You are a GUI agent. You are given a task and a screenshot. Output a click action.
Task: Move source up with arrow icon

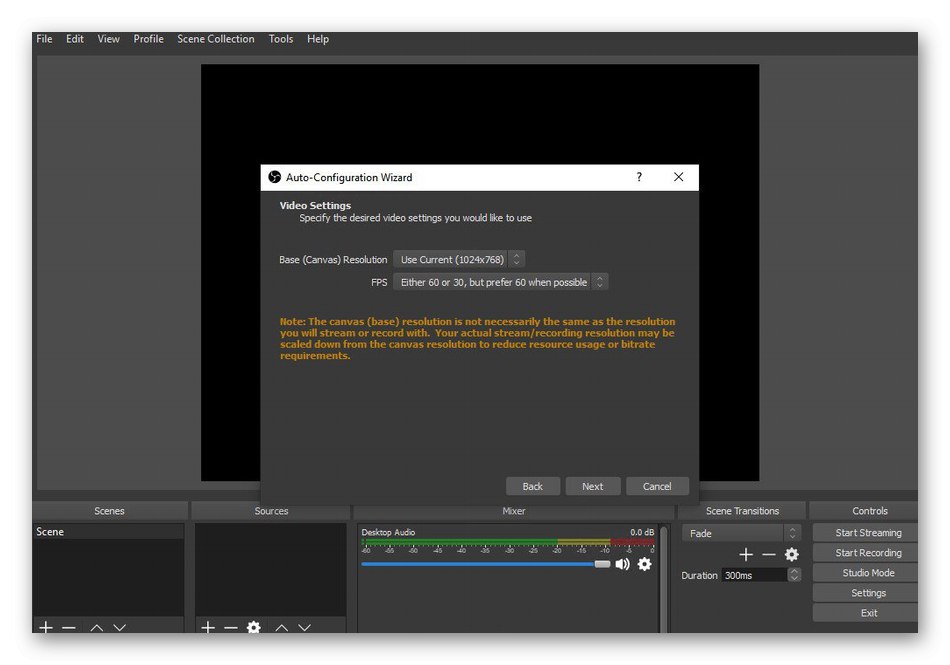pos(282,627)
